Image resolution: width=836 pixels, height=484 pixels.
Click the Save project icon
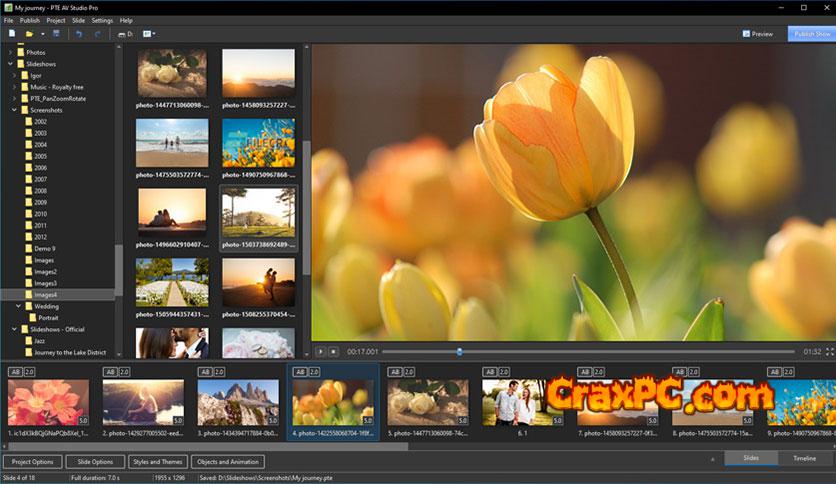point(56,34)
